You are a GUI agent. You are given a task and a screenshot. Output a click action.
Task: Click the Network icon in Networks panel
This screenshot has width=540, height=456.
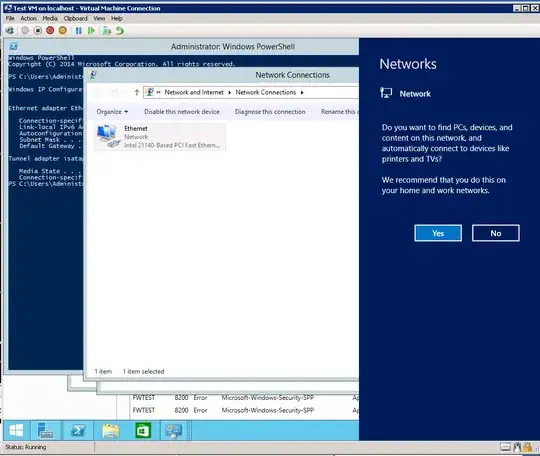pos(386,93)
